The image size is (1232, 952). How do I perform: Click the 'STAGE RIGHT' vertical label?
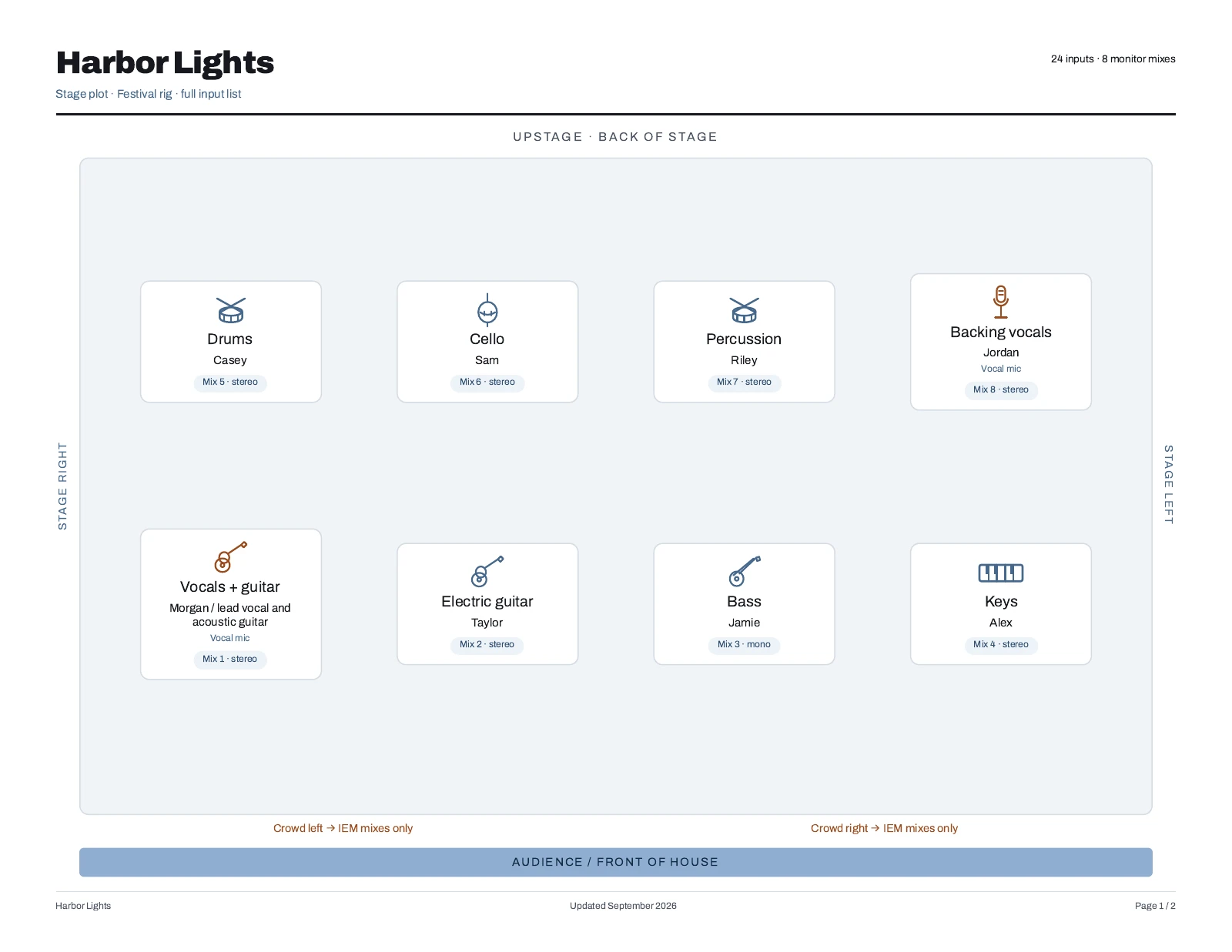coord(62,486)
